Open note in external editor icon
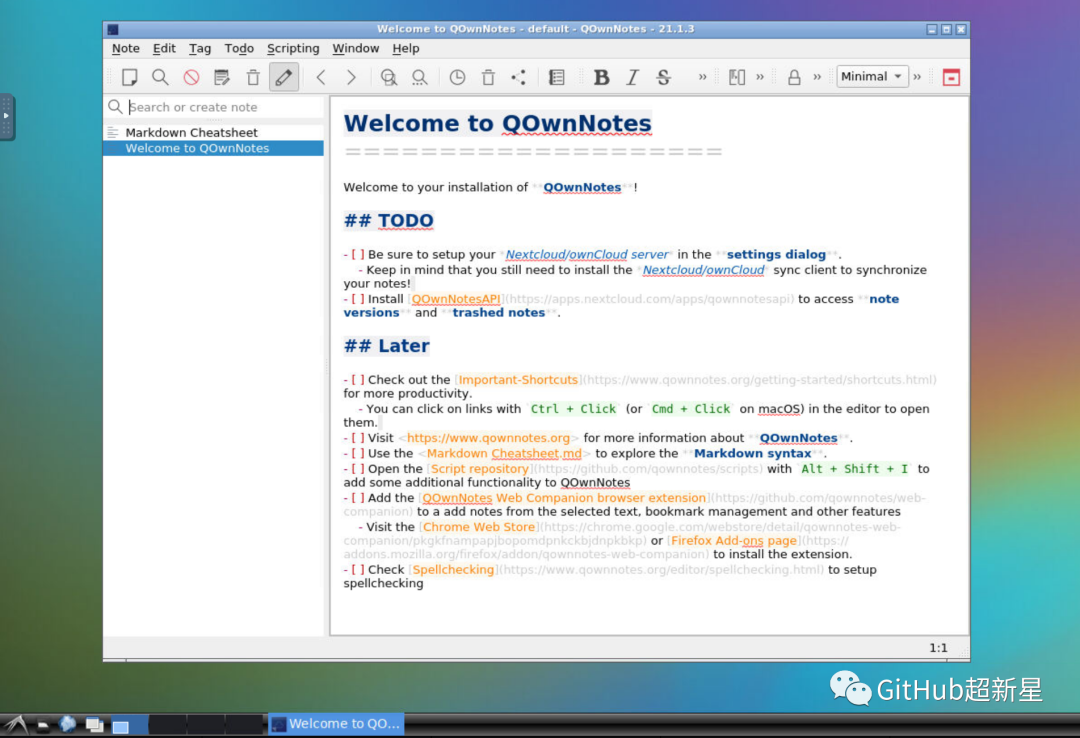Viewport: 1080px width, 738px height. (222, 77)
